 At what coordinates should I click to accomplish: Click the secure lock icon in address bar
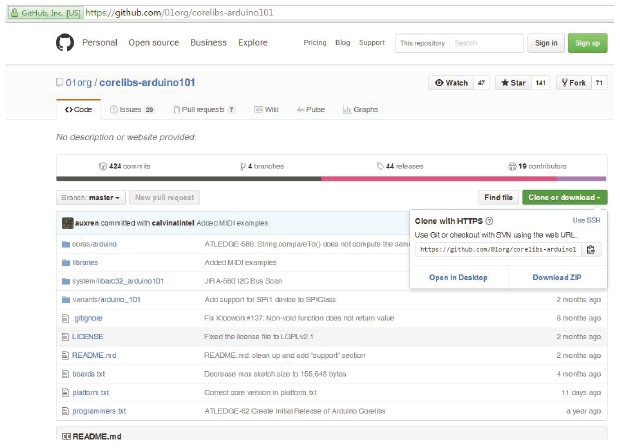(15, 13)
